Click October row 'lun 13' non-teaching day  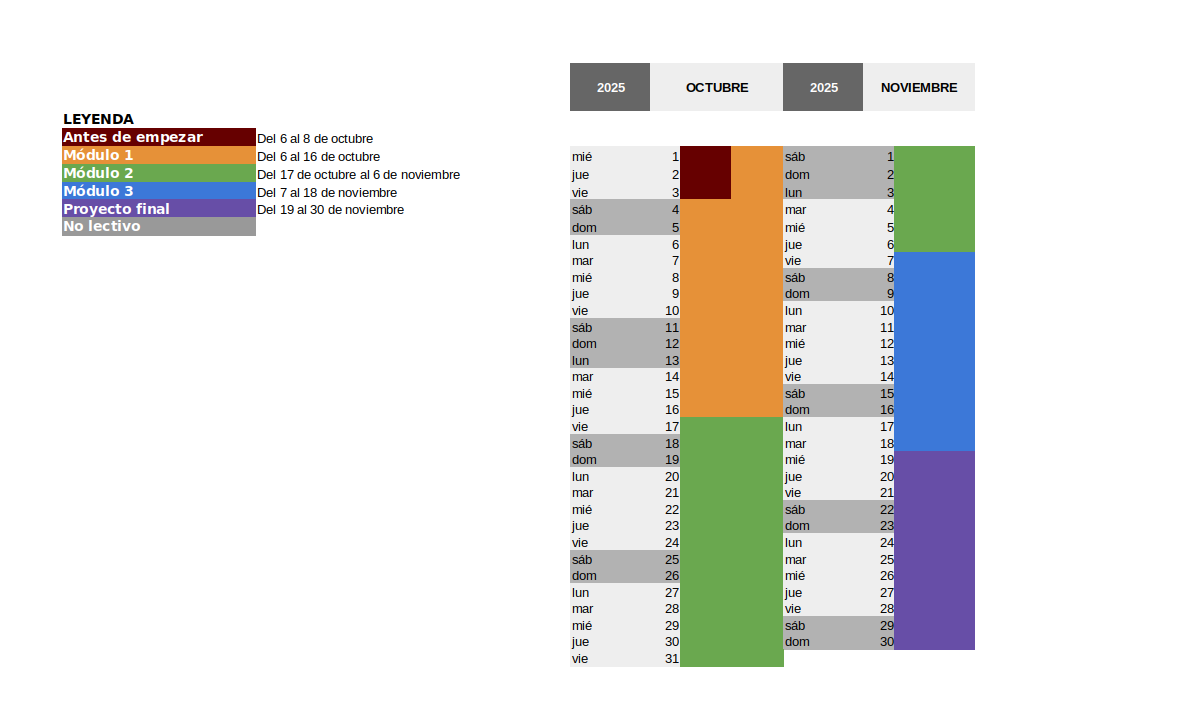click(625, 360)
